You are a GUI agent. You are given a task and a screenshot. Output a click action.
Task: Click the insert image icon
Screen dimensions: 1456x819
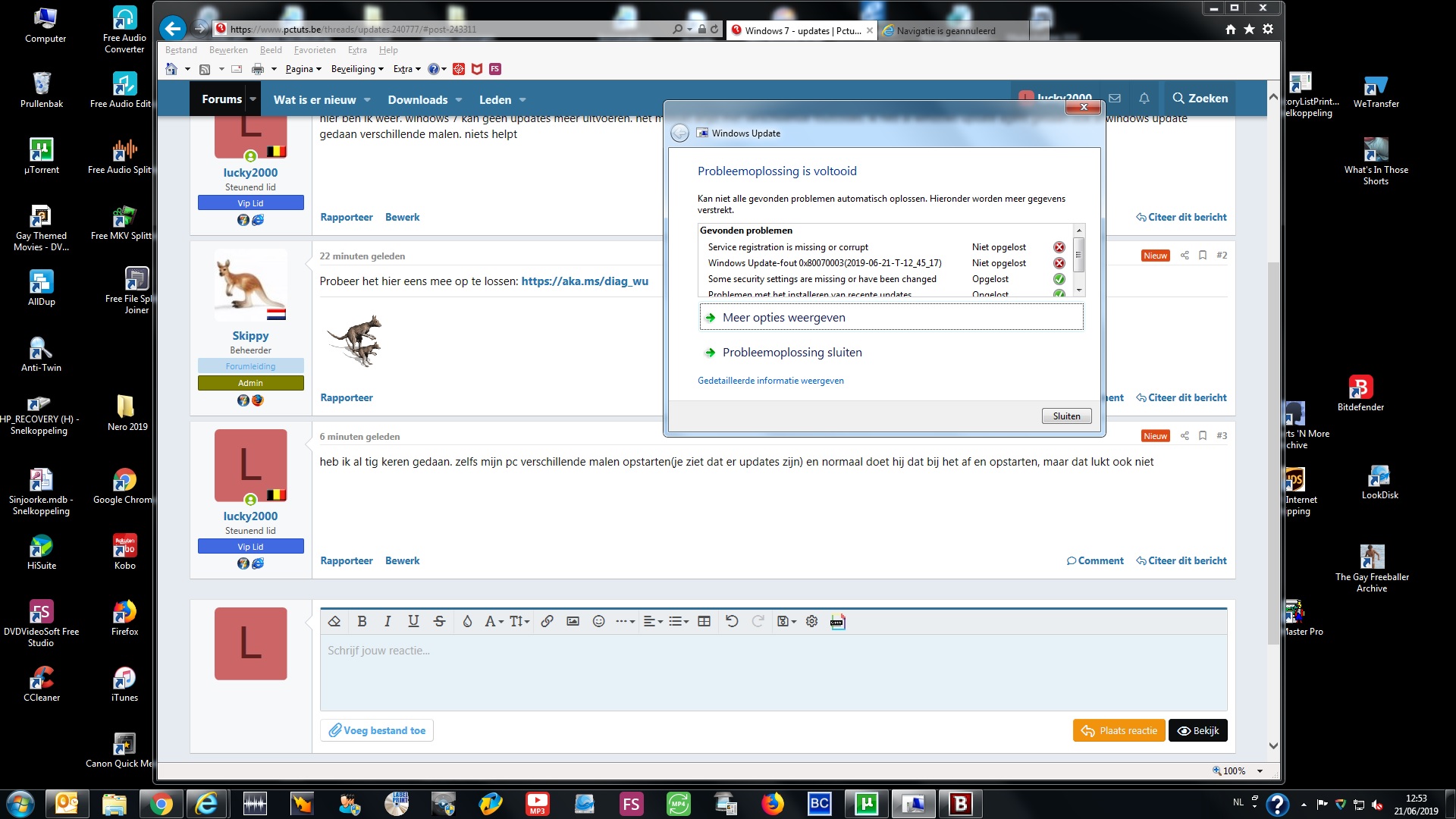click(573, 622)
